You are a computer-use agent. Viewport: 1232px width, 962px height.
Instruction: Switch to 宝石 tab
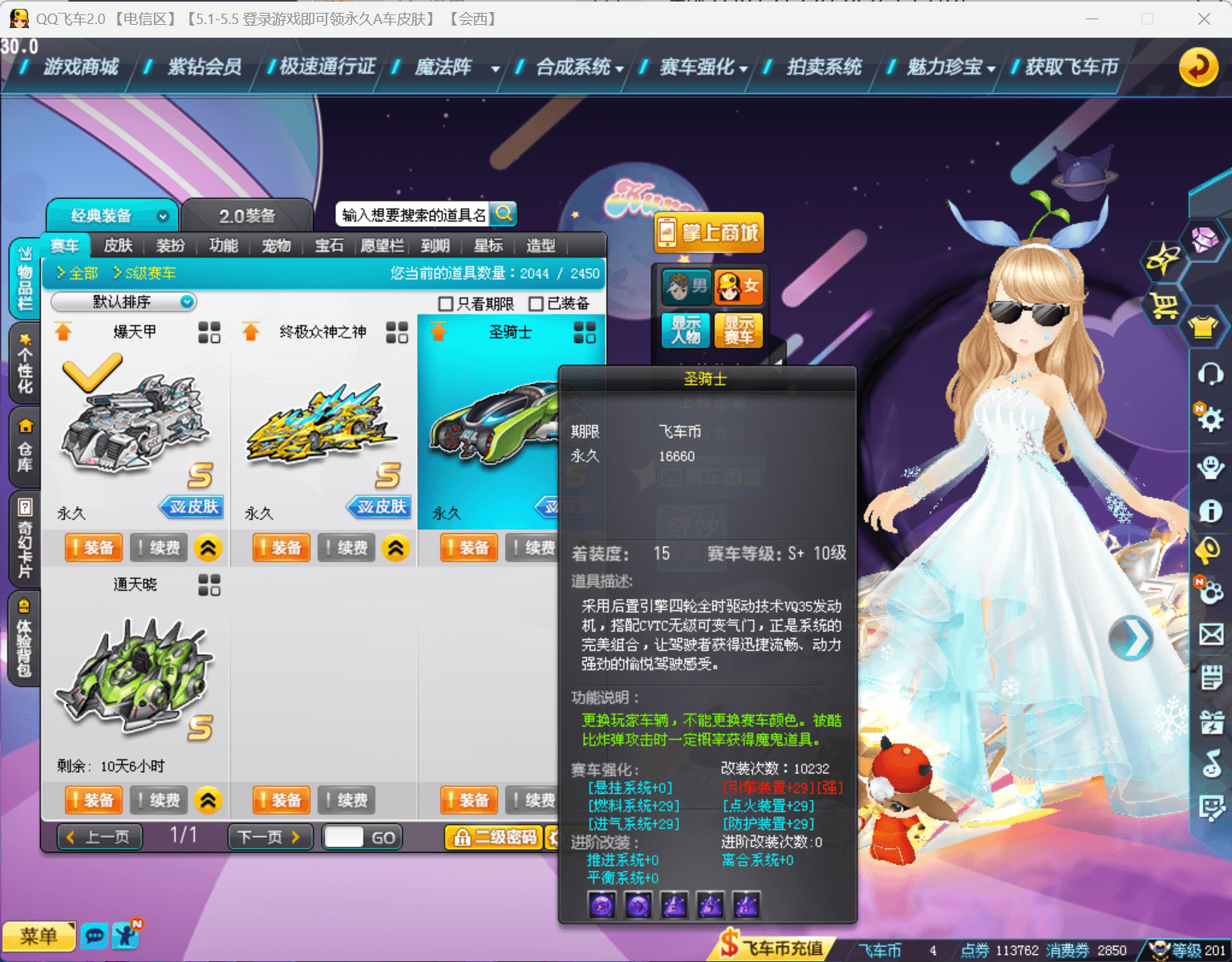tap(329, 245)
